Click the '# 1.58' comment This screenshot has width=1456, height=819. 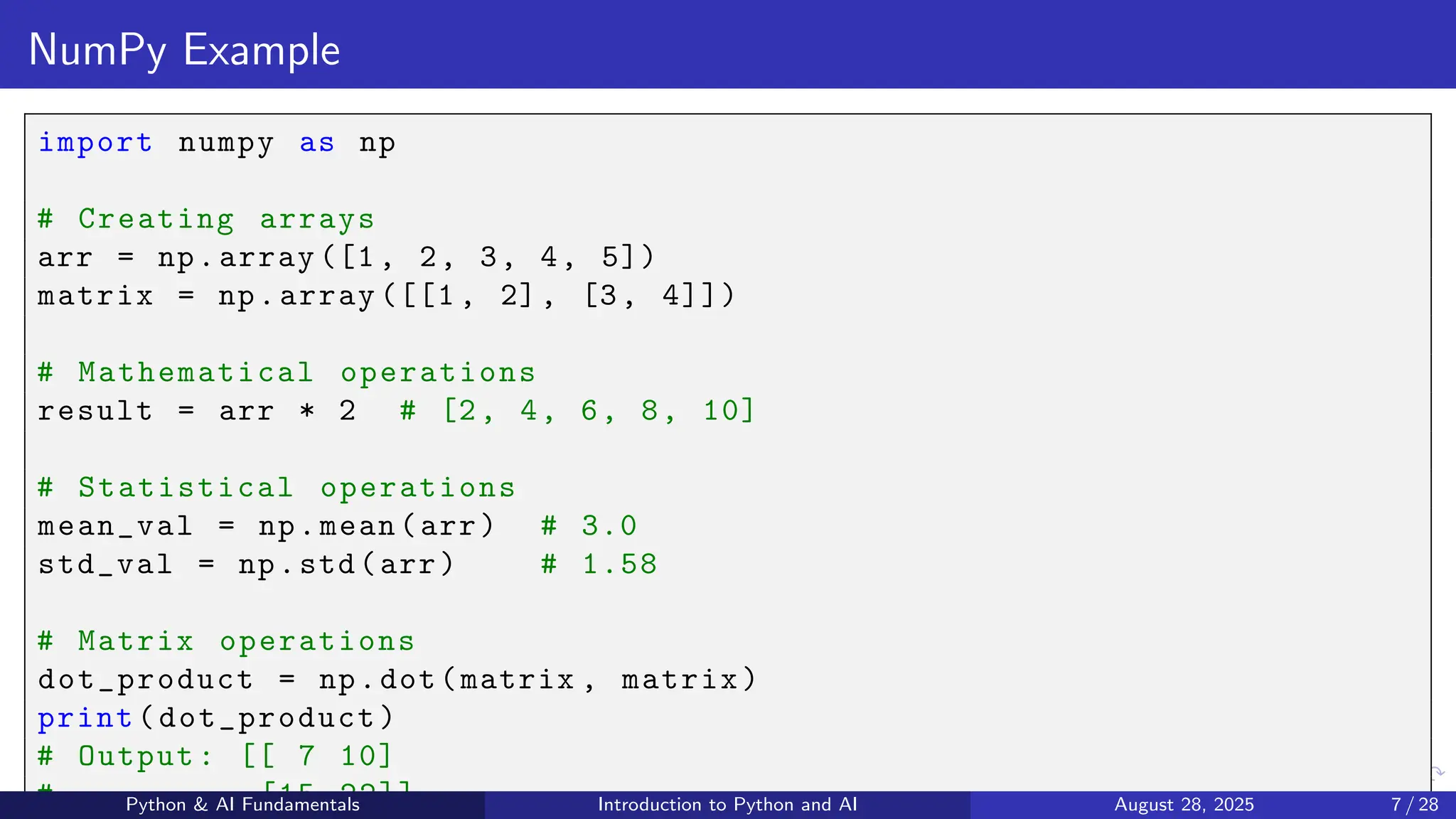click(x=599, y=564)
